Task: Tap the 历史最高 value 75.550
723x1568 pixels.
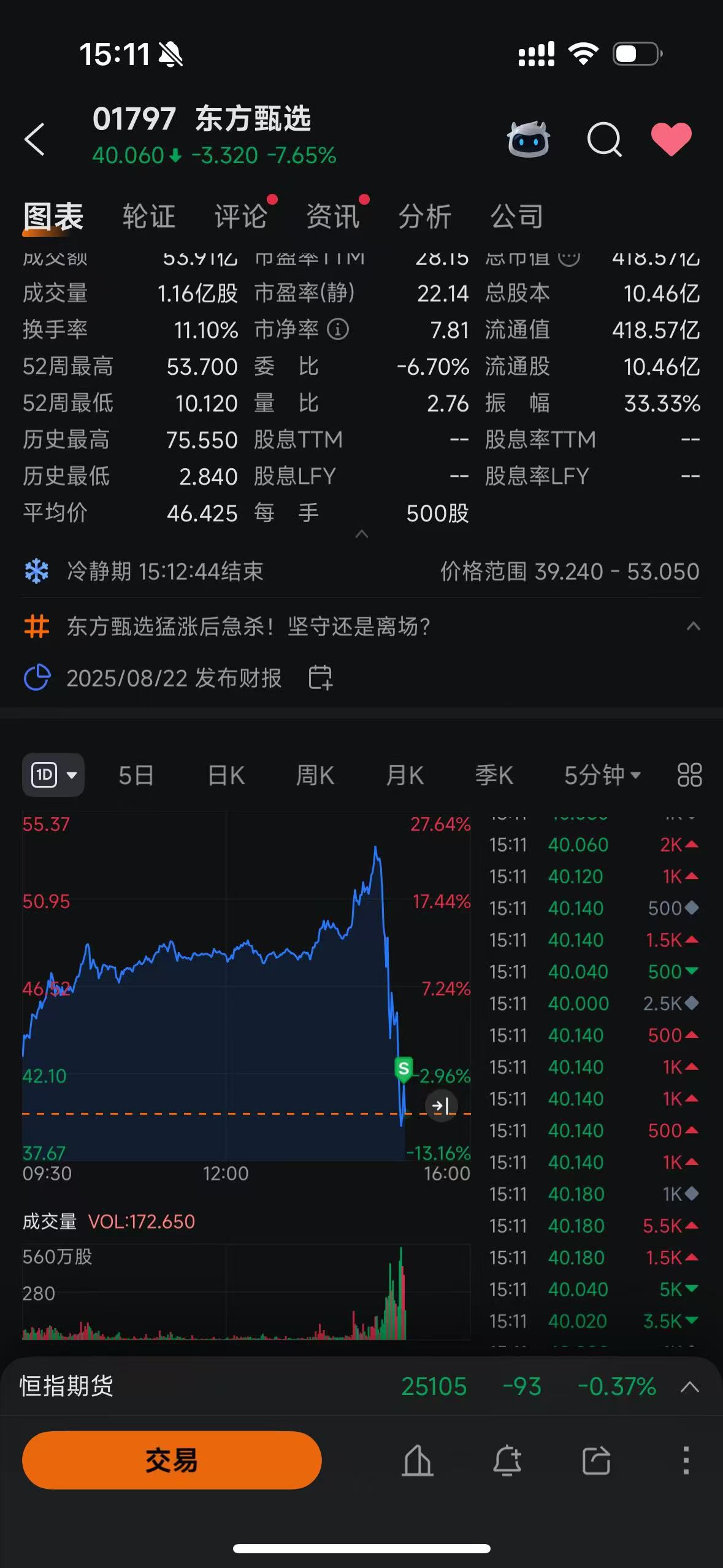Action: tap(202, 440)
